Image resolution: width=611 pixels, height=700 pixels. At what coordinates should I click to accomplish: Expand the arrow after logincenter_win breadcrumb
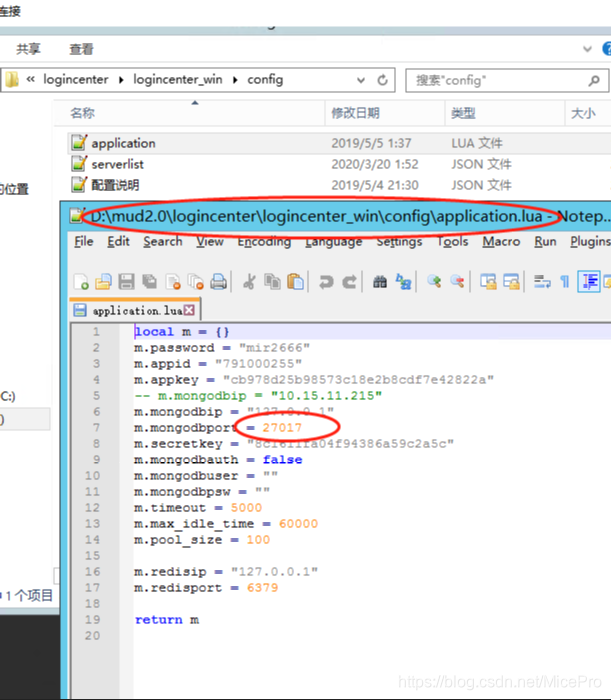(x=235, y=80)
